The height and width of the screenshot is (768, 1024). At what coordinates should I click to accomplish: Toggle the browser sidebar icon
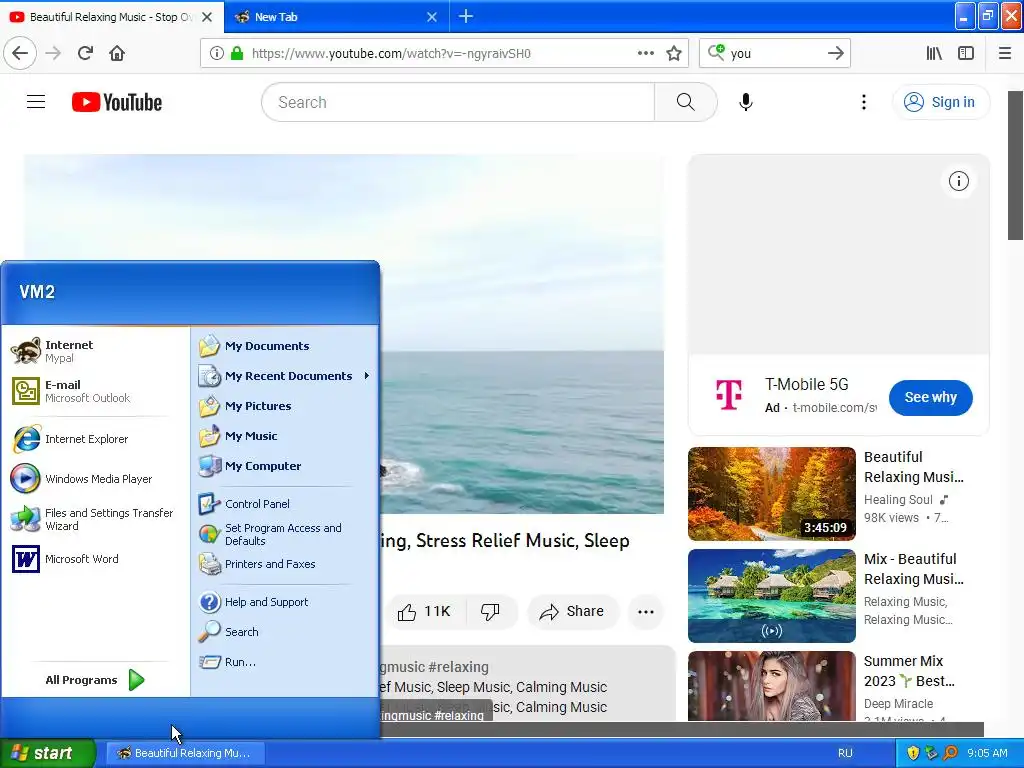pyautogui.click(x=966, y=53)
